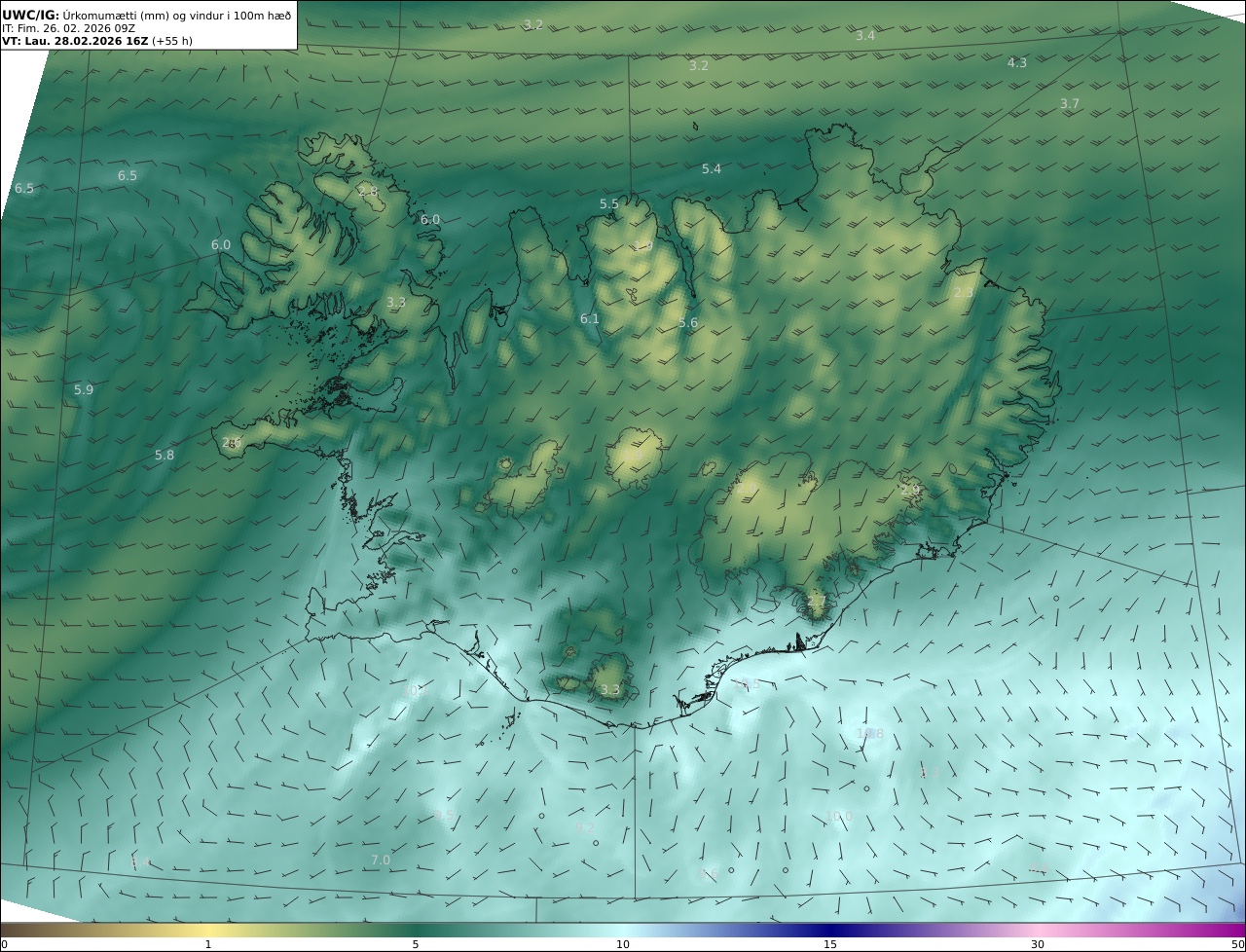This screenshot has height=952, width=1246.
Task: Click the 5.5 value label on the map
Action: [608, 204]
